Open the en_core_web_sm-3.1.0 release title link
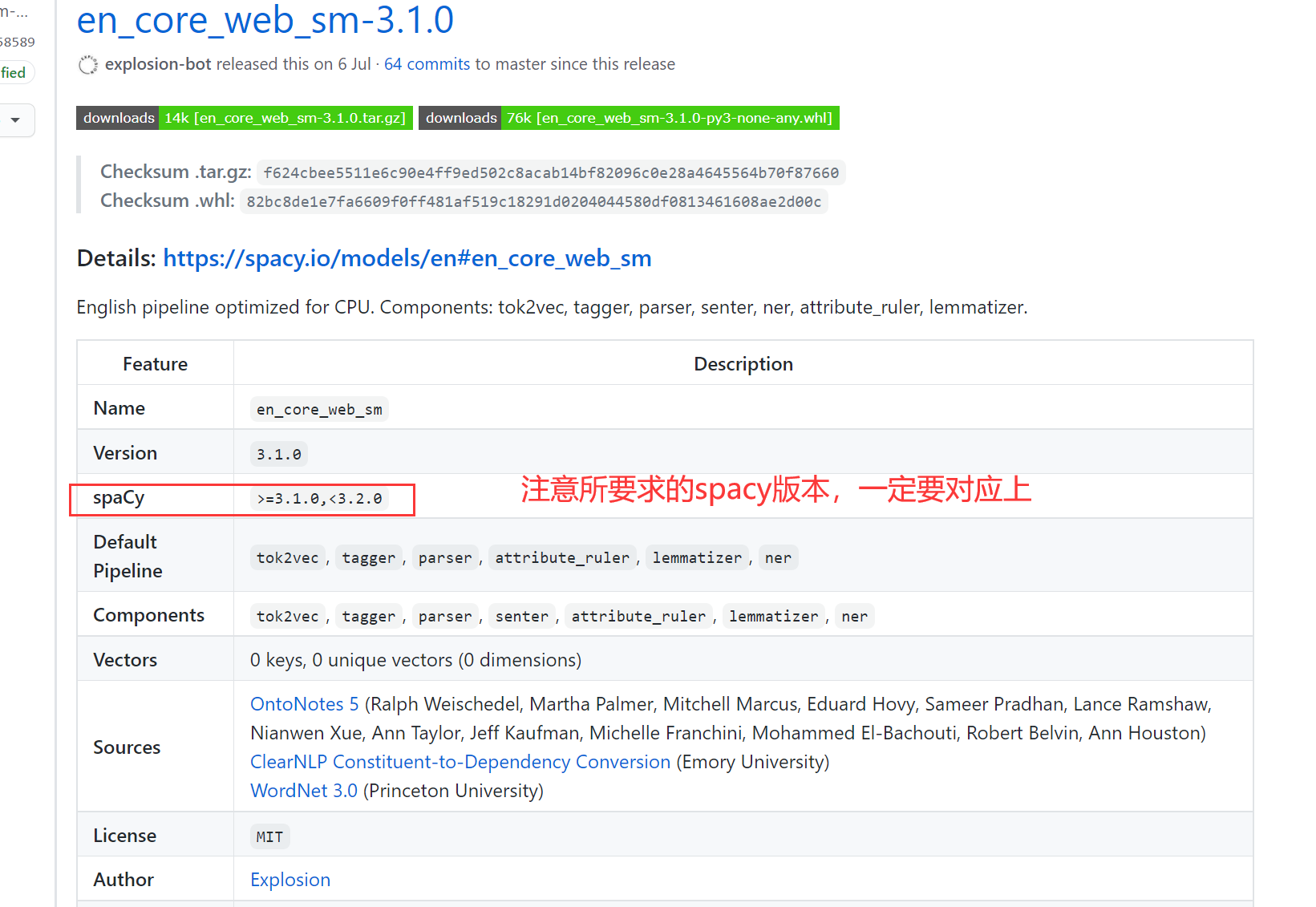 265,20
